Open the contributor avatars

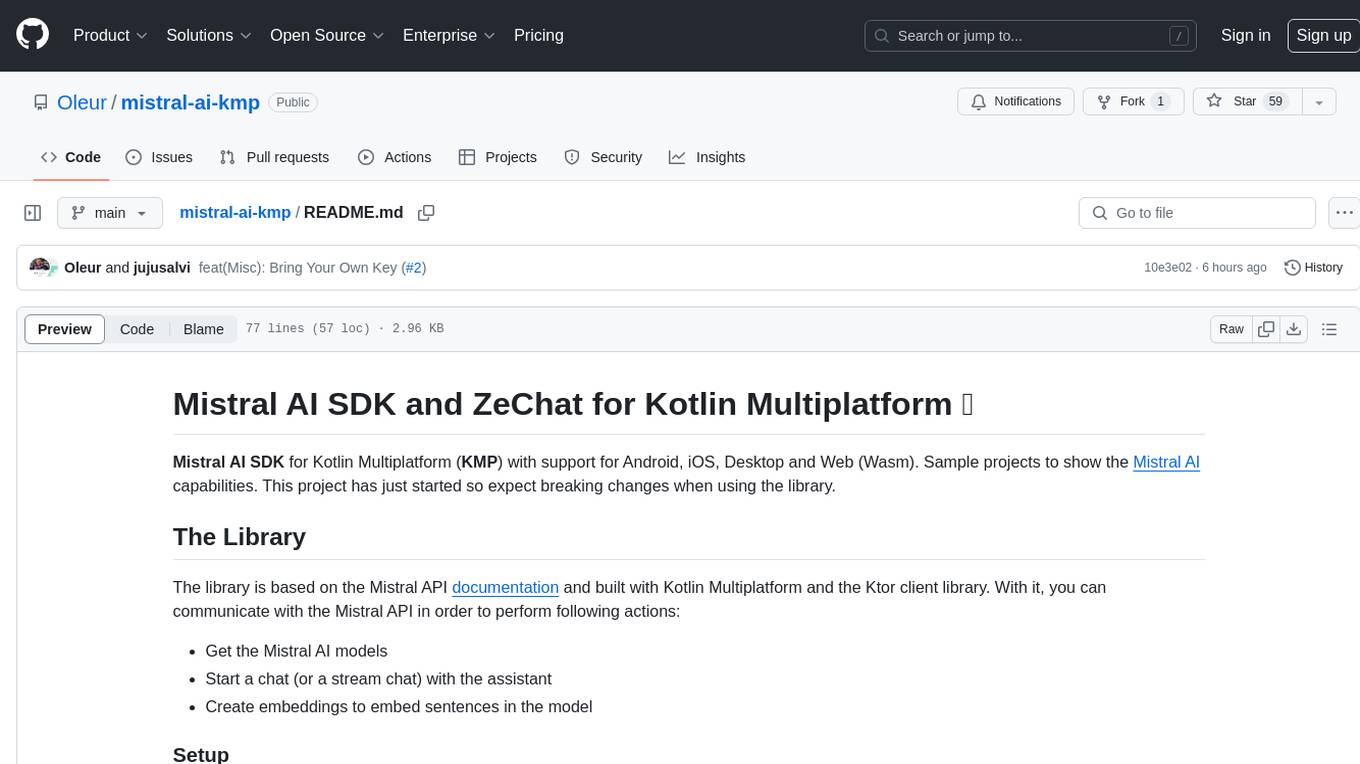pyautogui.click(x=42, y=267)
